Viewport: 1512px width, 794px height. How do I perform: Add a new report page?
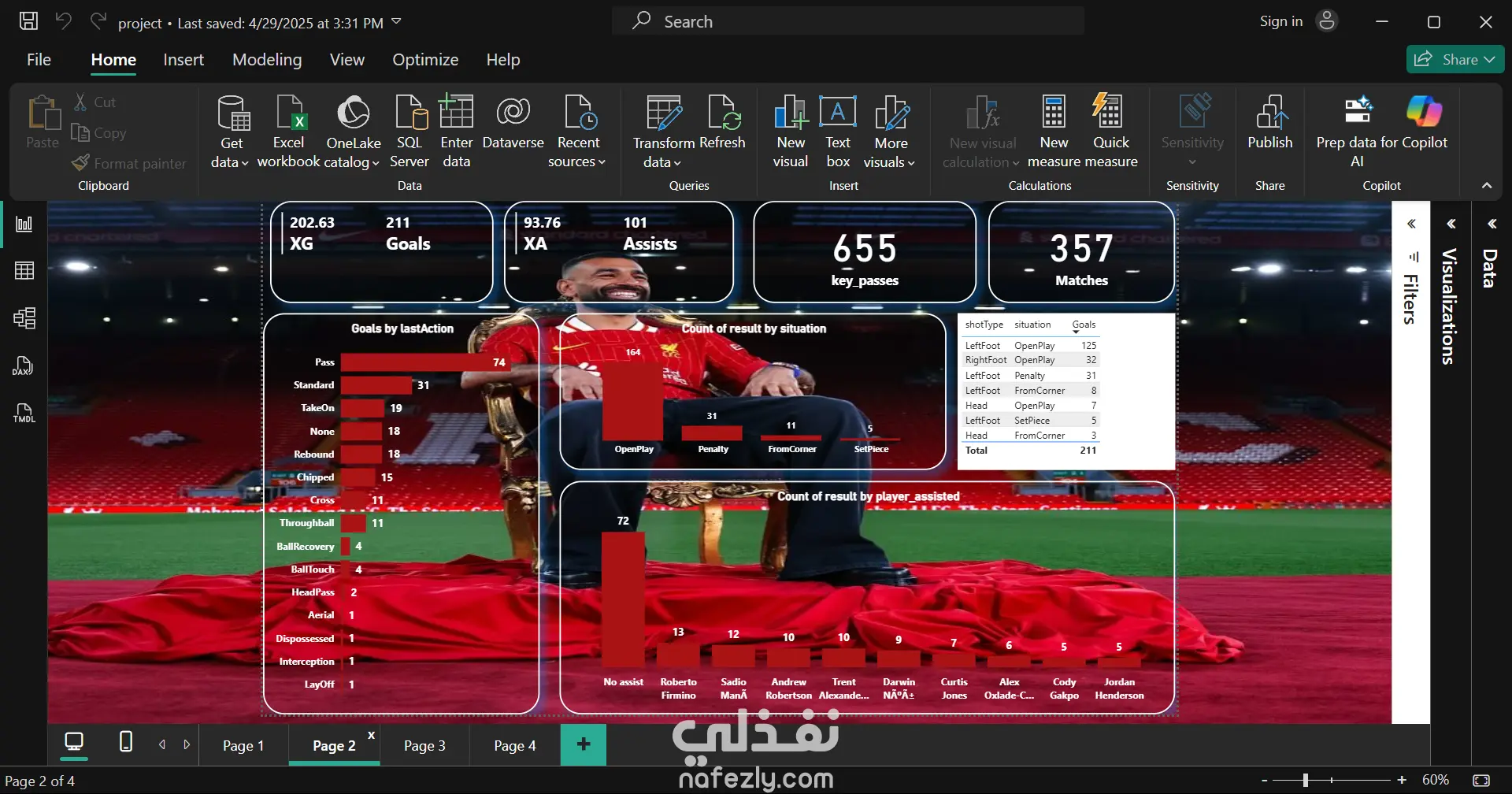[584, 744]
